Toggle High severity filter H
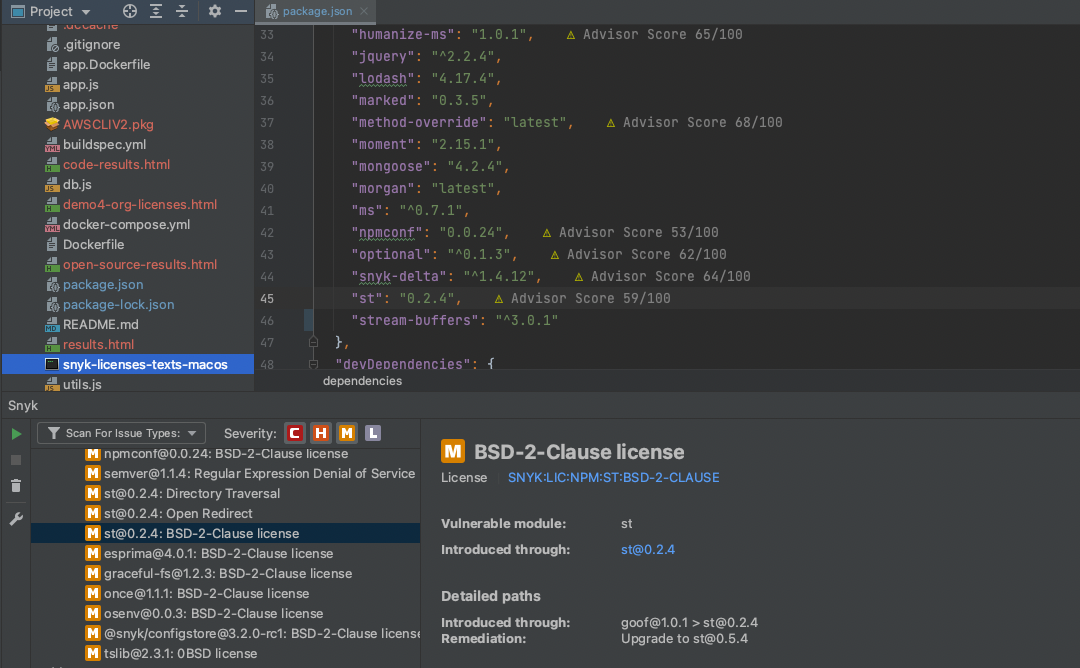This screenshot has width=1080, height=668. pyautogui.click(x=320, y=433)
